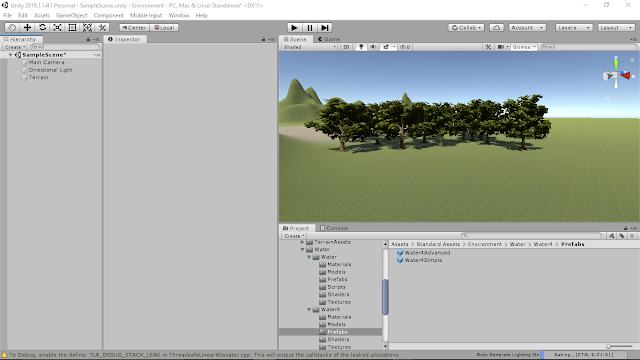The height and width of the screenshot is (360, 640).
Task: Toggle scene lighting bulb icon
Action: coord(361,47)
